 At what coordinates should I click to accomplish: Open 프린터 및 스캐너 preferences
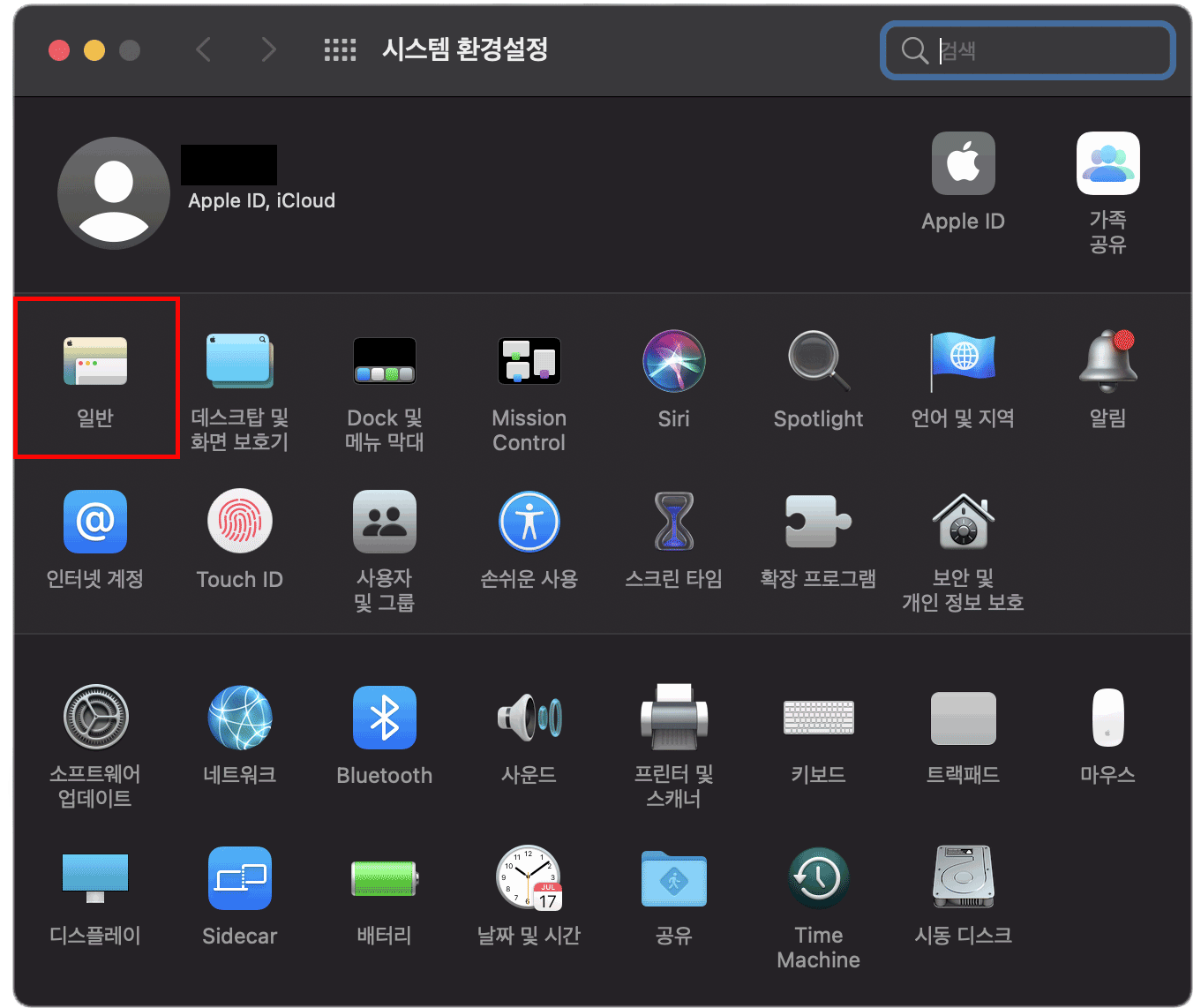click(x=673, y=717)
